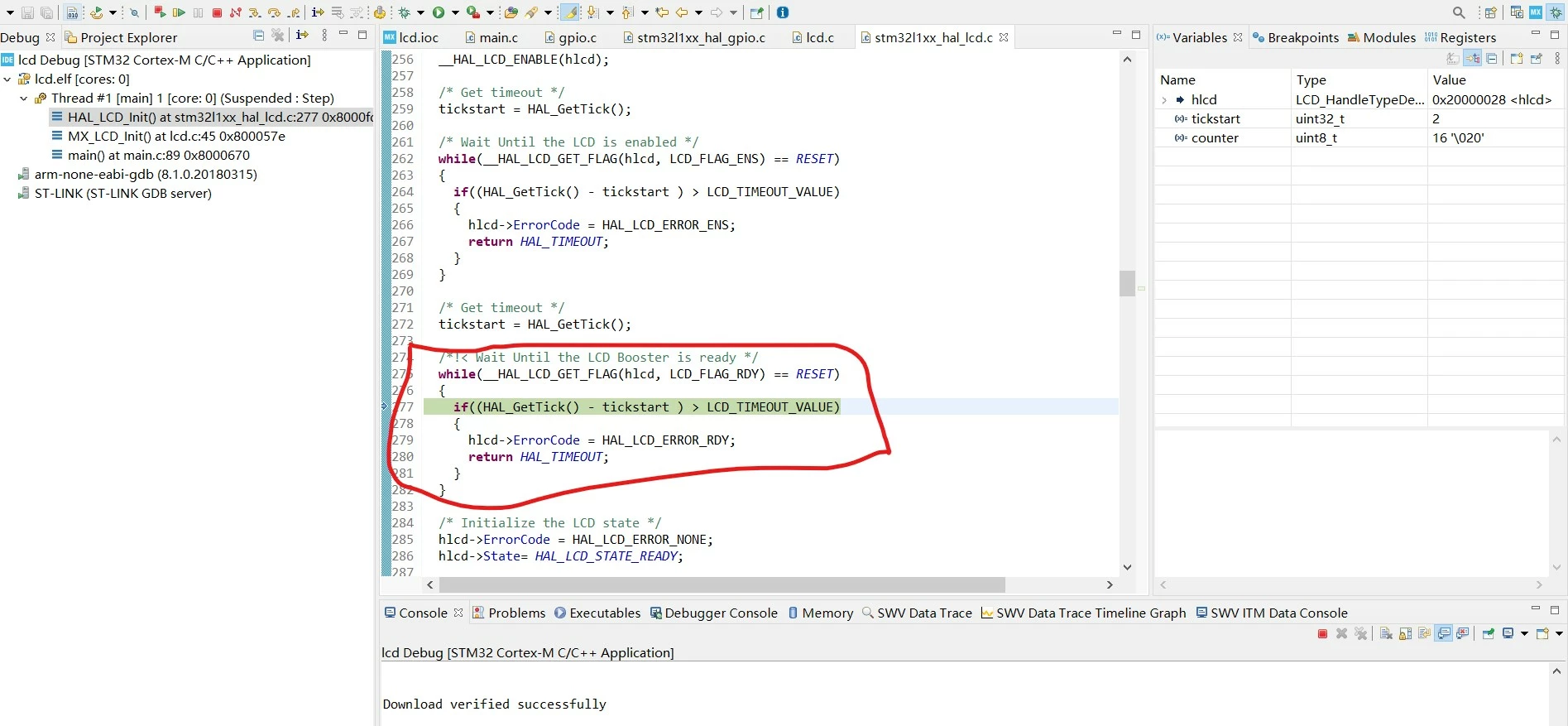The width and height of the screenshot is (1568, 726).
Task: Open the Information Center icon
Action: [x=783, y=12]
